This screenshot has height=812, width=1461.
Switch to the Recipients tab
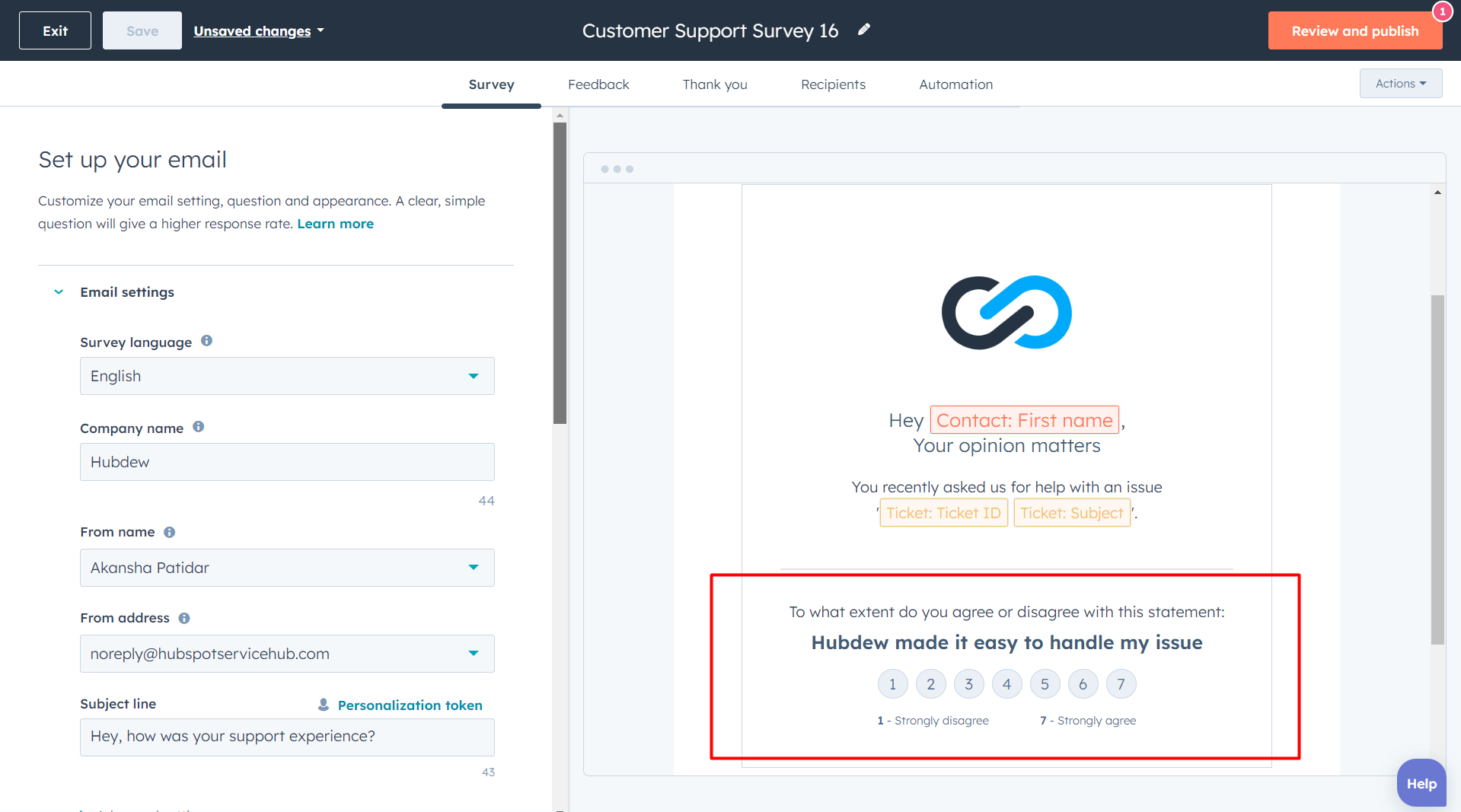point(833,84)
